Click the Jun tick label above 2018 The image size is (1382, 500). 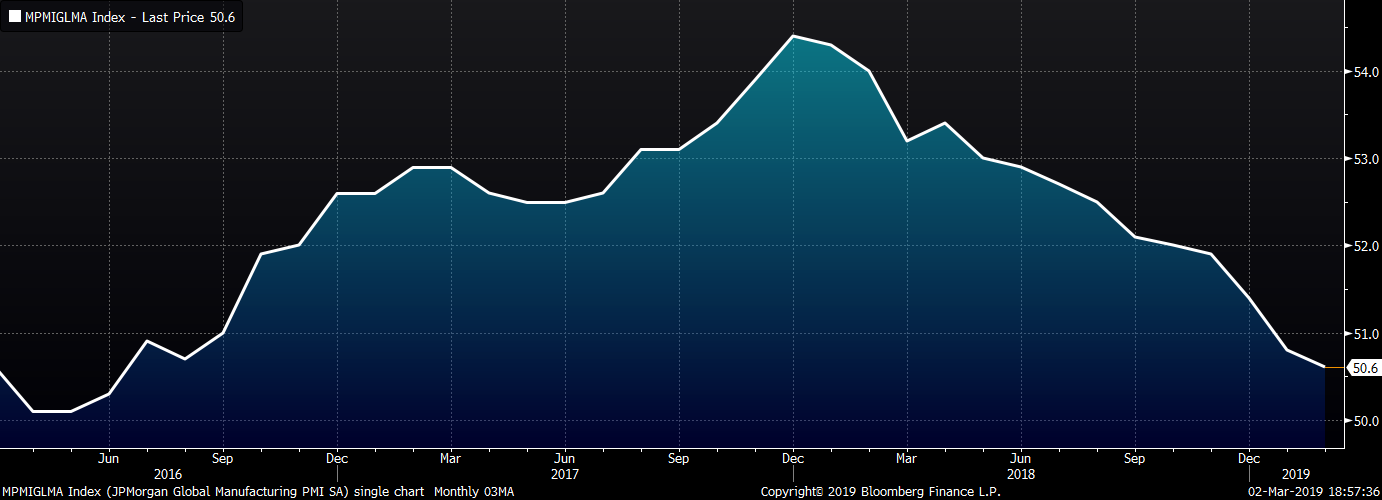[x=1021, y=458]
